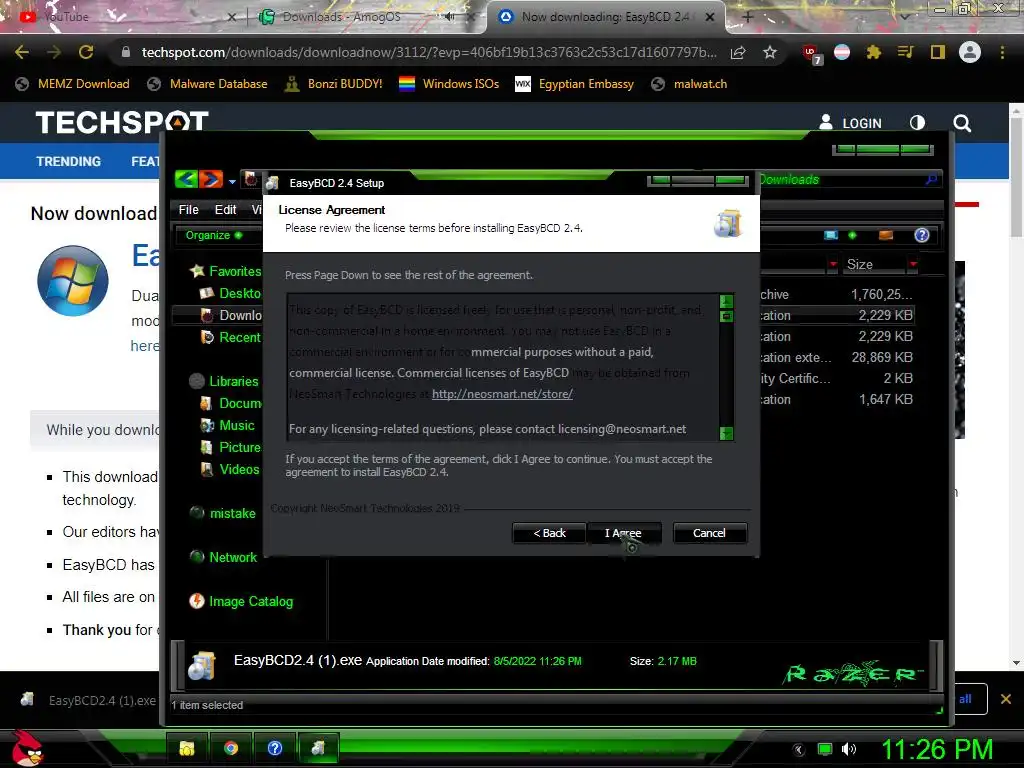Open Documents library in sidebar
1024x768 pixels.
click(x=231, y=404)
